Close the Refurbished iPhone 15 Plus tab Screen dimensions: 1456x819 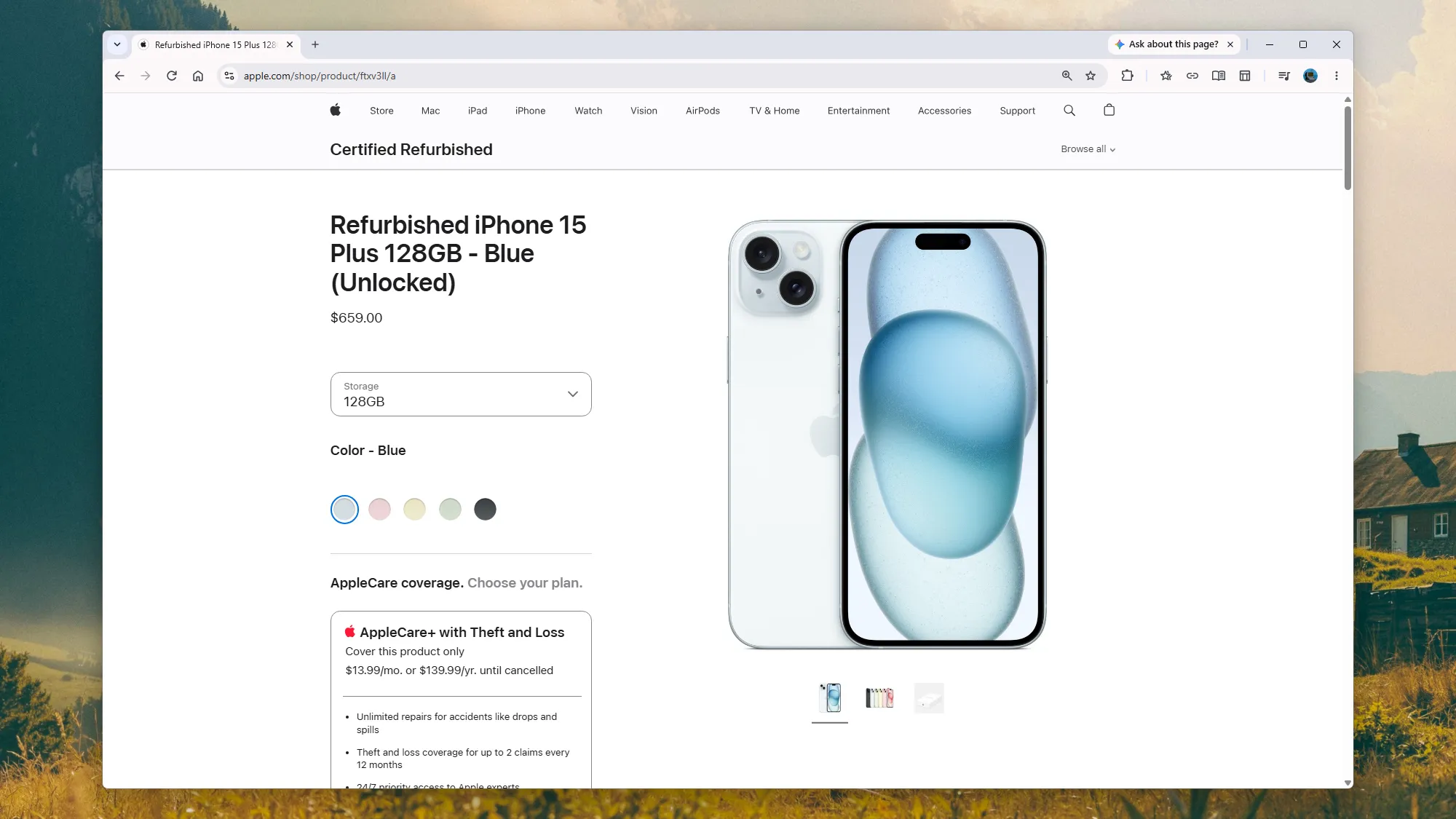coord(290,44)
